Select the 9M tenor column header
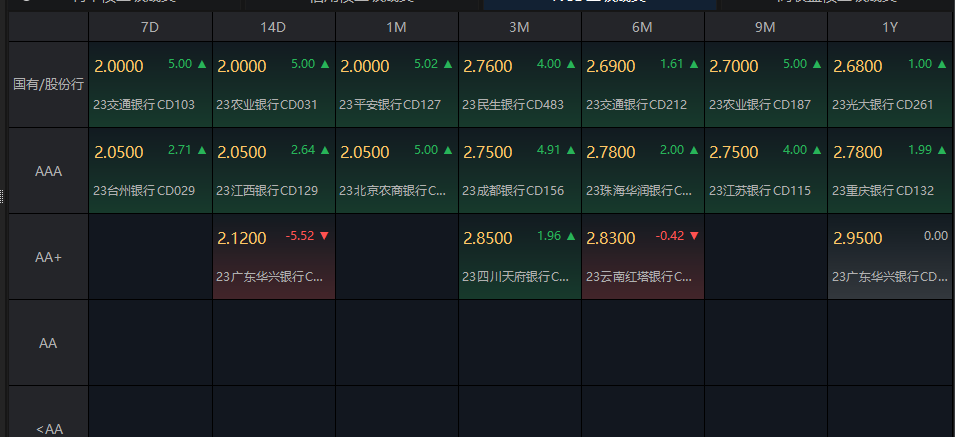Image resolution: width=955 pixels, height=437 pixels. coord(766,27)
